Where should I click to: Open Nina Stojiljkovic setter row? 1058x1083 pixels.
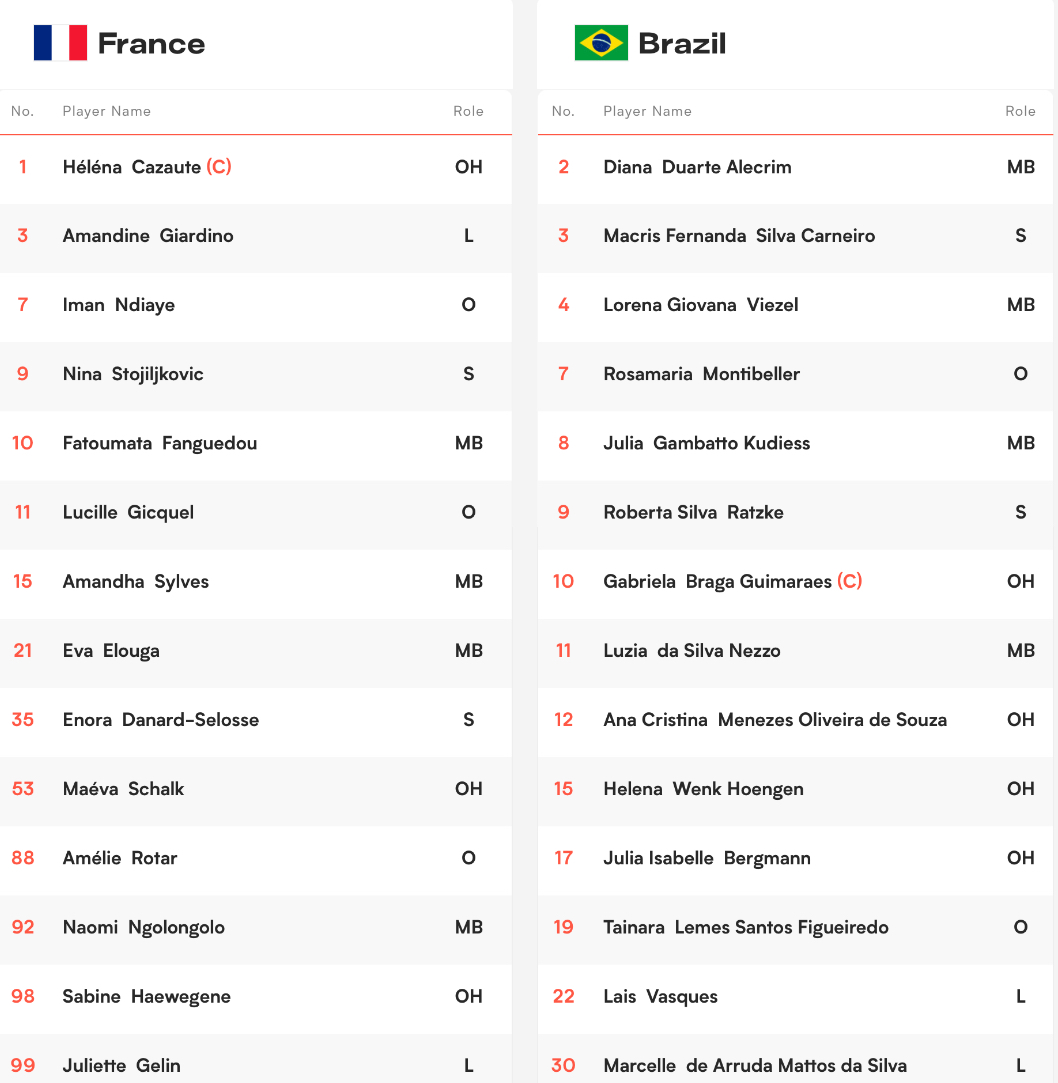(256, 374)
